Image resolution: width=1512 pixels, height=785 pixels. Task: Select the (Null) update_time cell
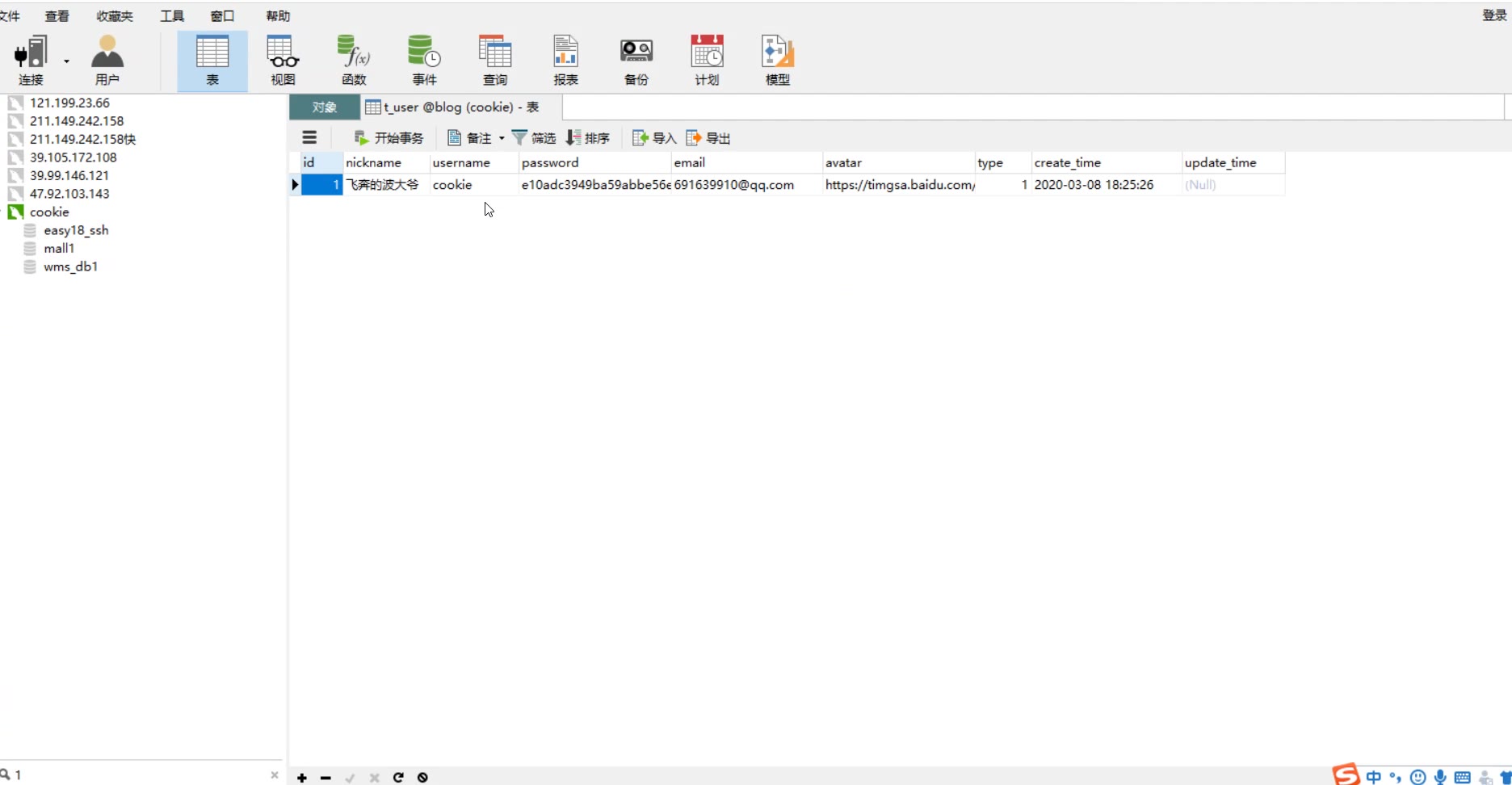click(x=1233, y=185)
